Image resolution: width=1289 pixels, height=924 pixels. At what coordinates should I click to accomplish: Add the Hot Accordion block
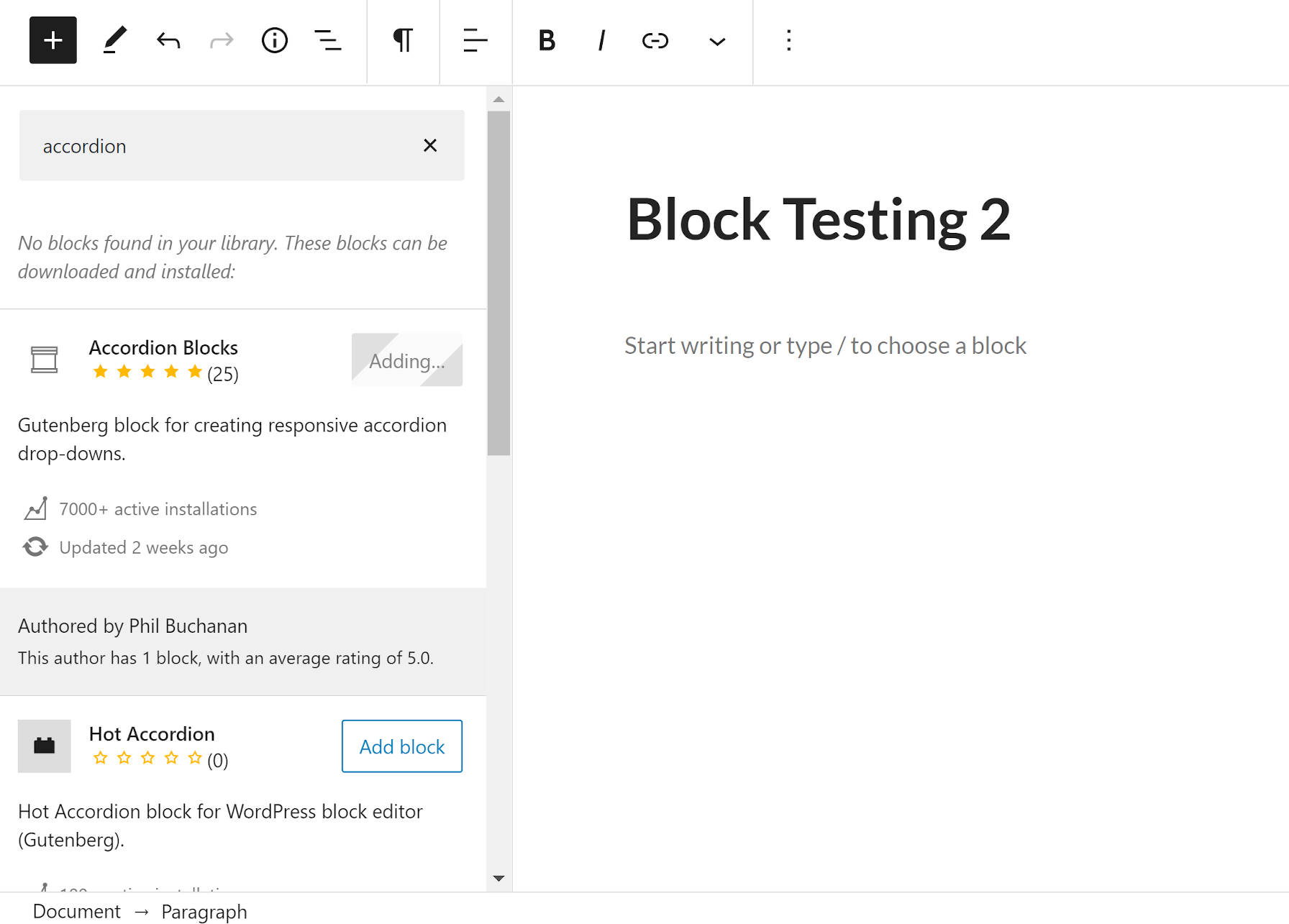pos(401,746)
